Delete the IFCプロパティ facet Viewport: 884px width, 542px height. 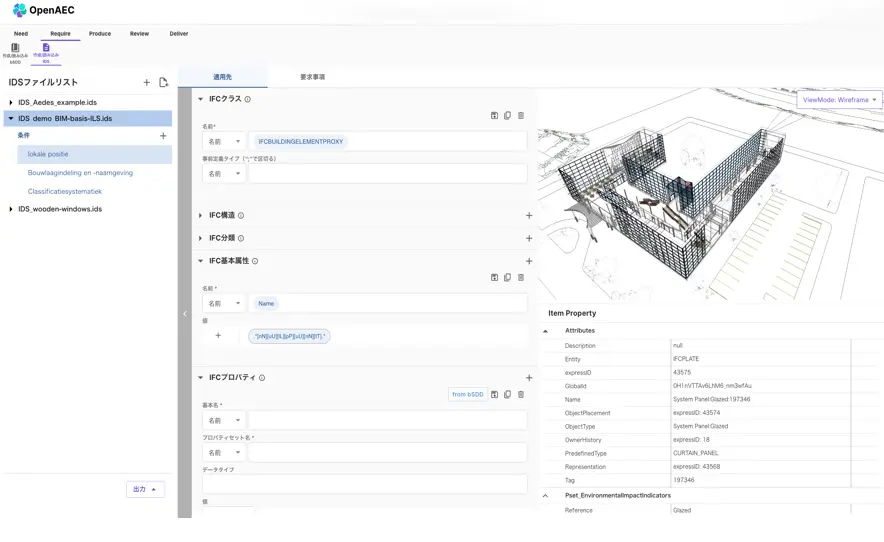(521, 394)
